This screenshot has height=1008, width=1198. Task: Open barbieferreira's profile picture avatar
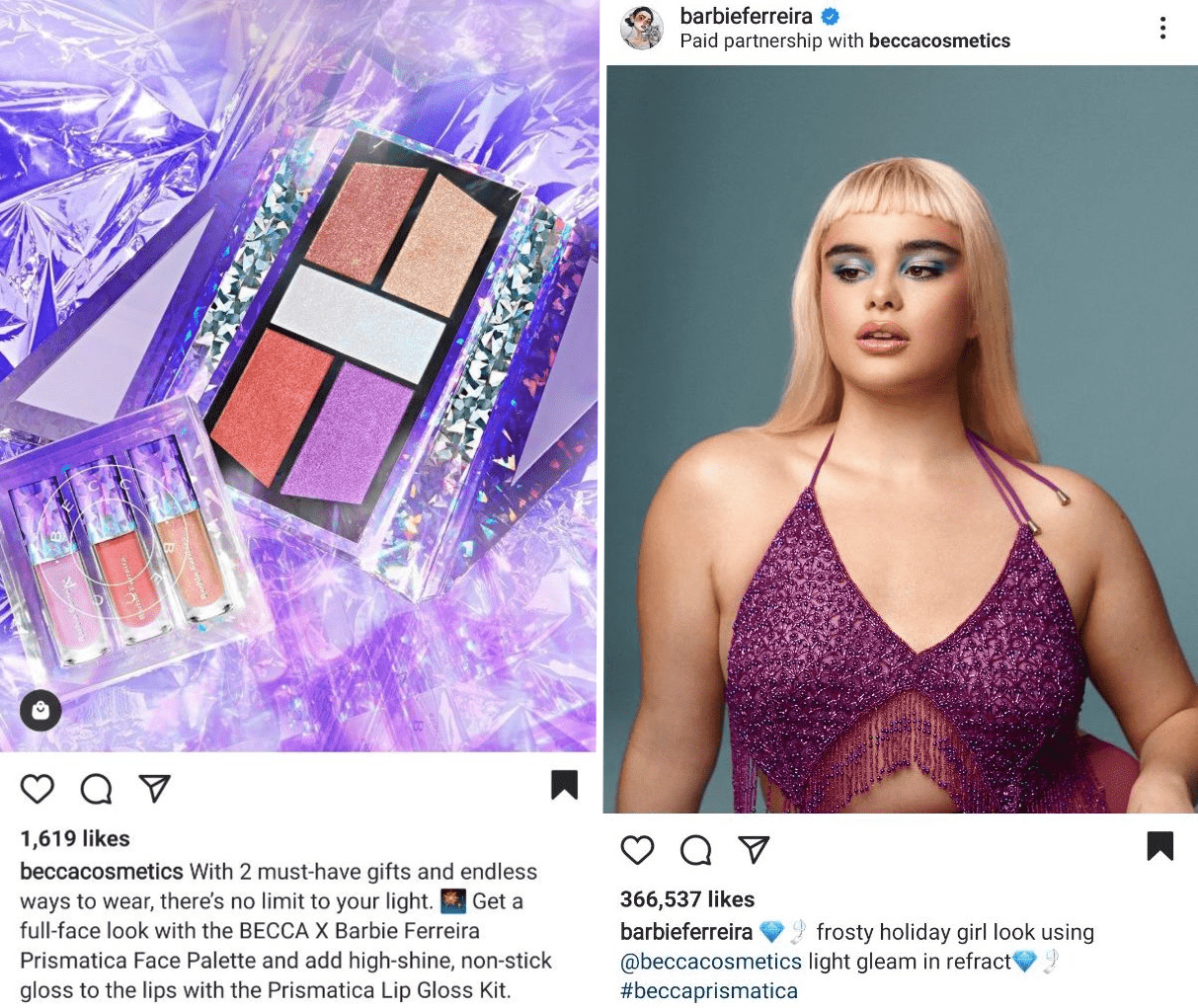point(641,28)
